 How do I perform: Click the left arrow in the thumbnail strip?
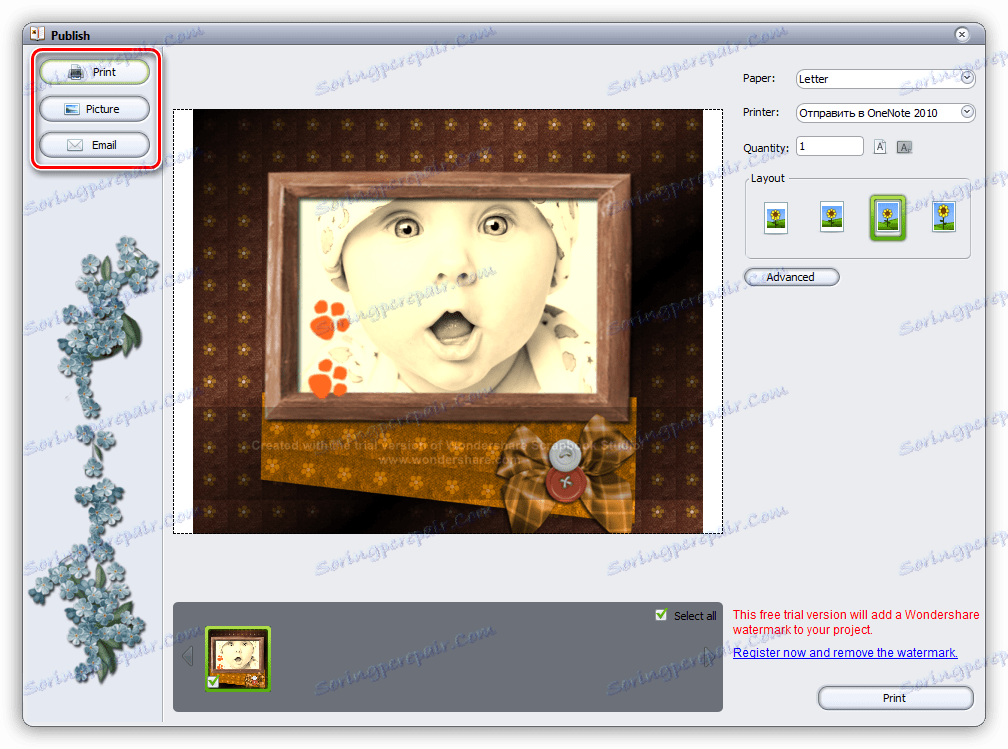click(x=187, y=655)
